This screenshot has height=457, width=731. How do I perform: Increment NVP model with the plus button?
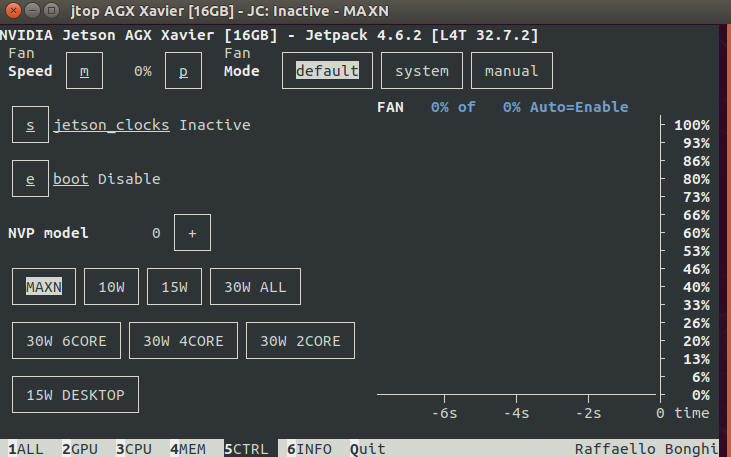[193, 233]
